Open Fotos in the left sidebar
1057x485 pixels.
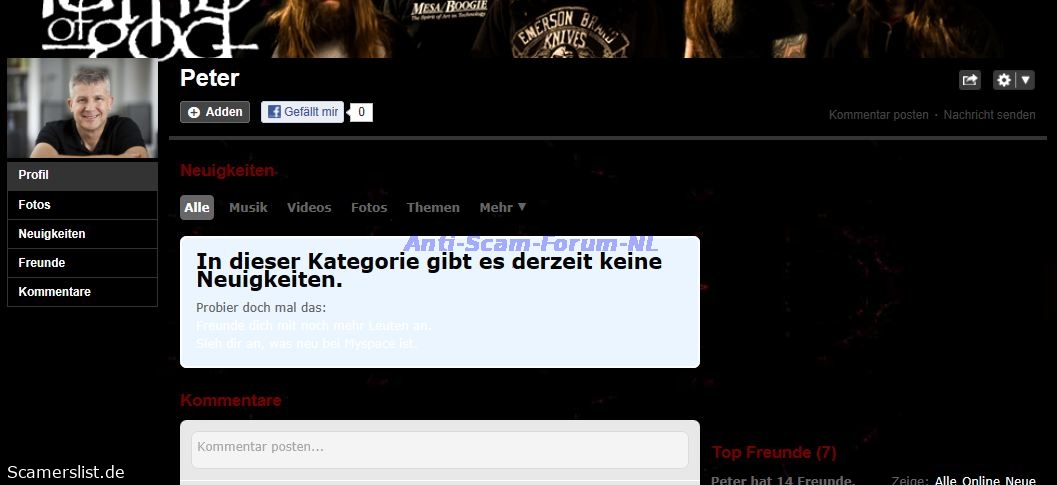(x=82, y=205)
